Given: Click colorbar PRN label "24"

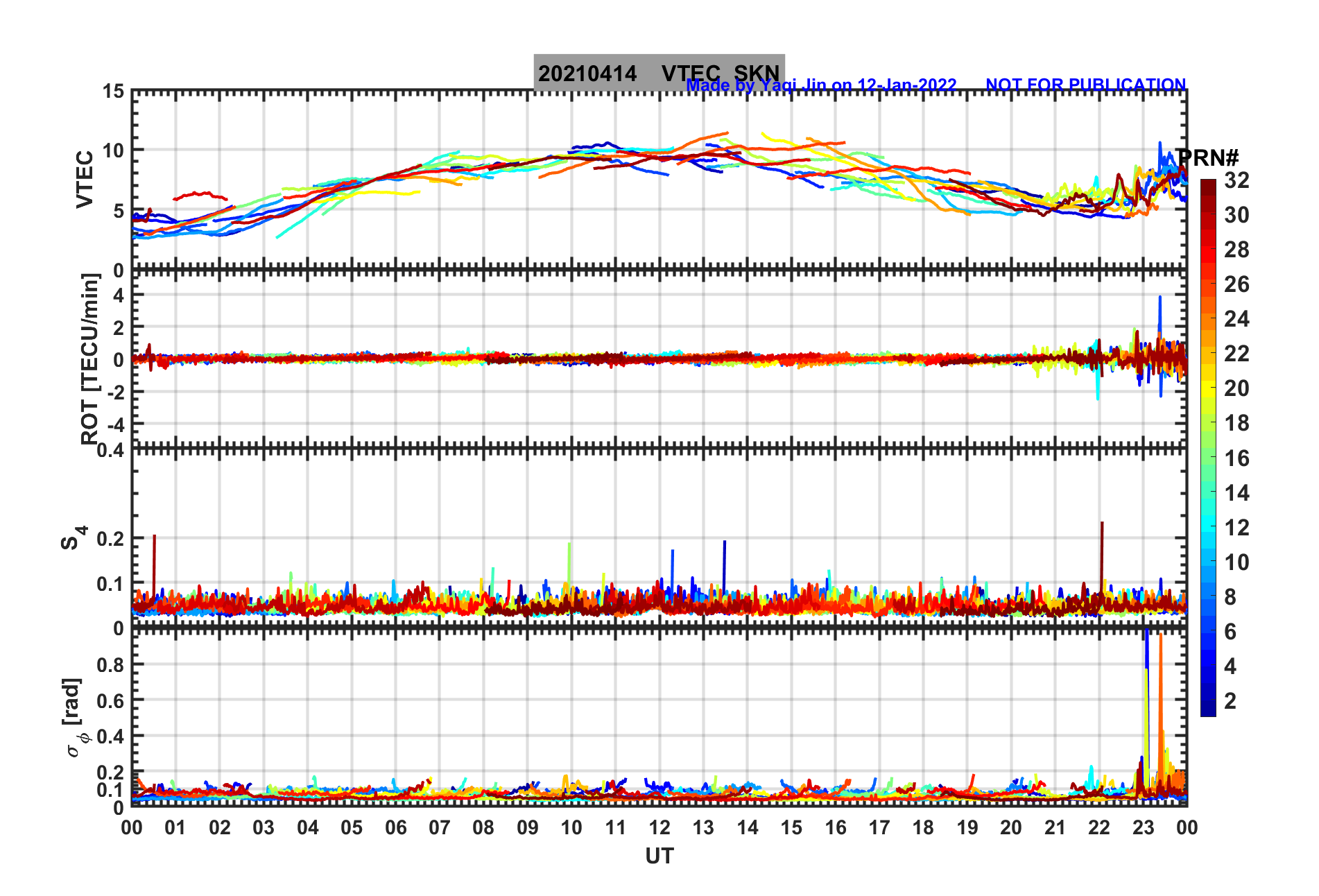Looking at the screenshot, I should coord(1236,319).
